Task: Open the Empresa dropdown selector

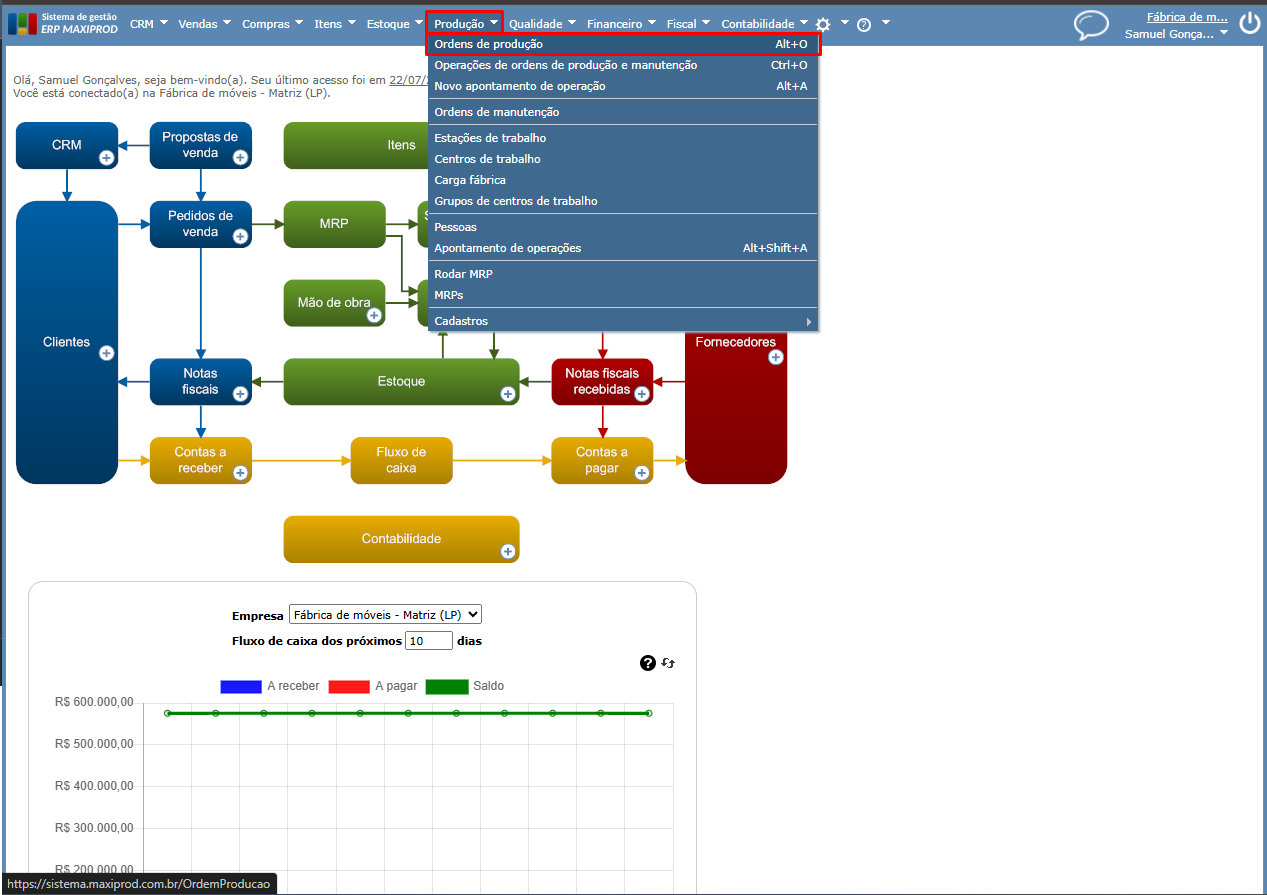Action: (385, 615)
